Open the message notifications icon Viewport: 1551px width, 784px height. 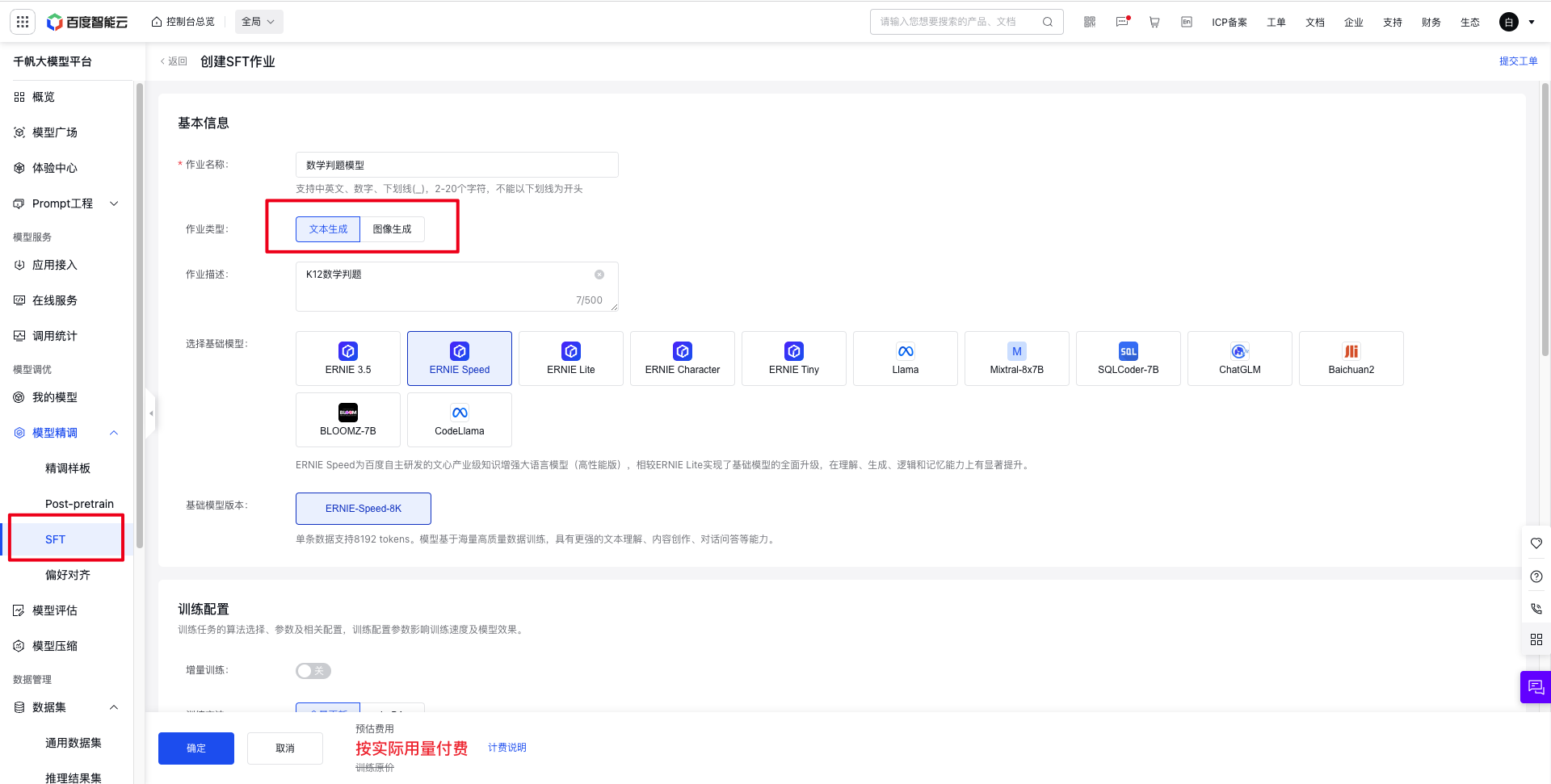[x=1123, y=22]
